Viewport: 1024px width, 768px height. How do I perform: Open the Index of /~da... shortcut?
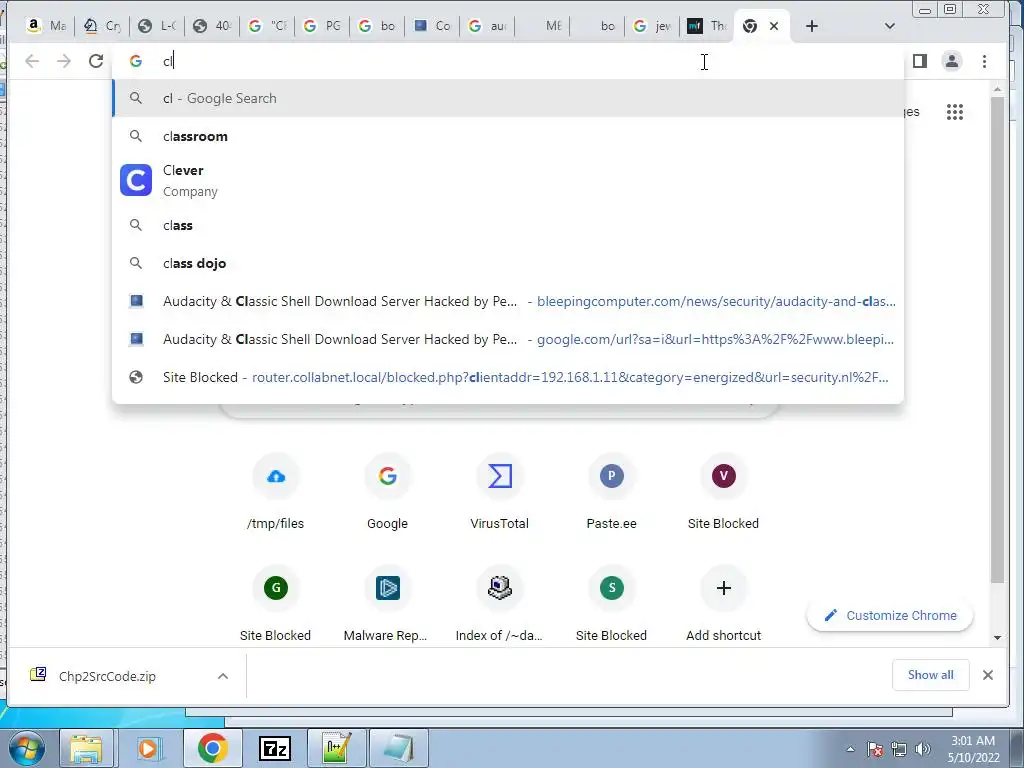tap(500, 602)
